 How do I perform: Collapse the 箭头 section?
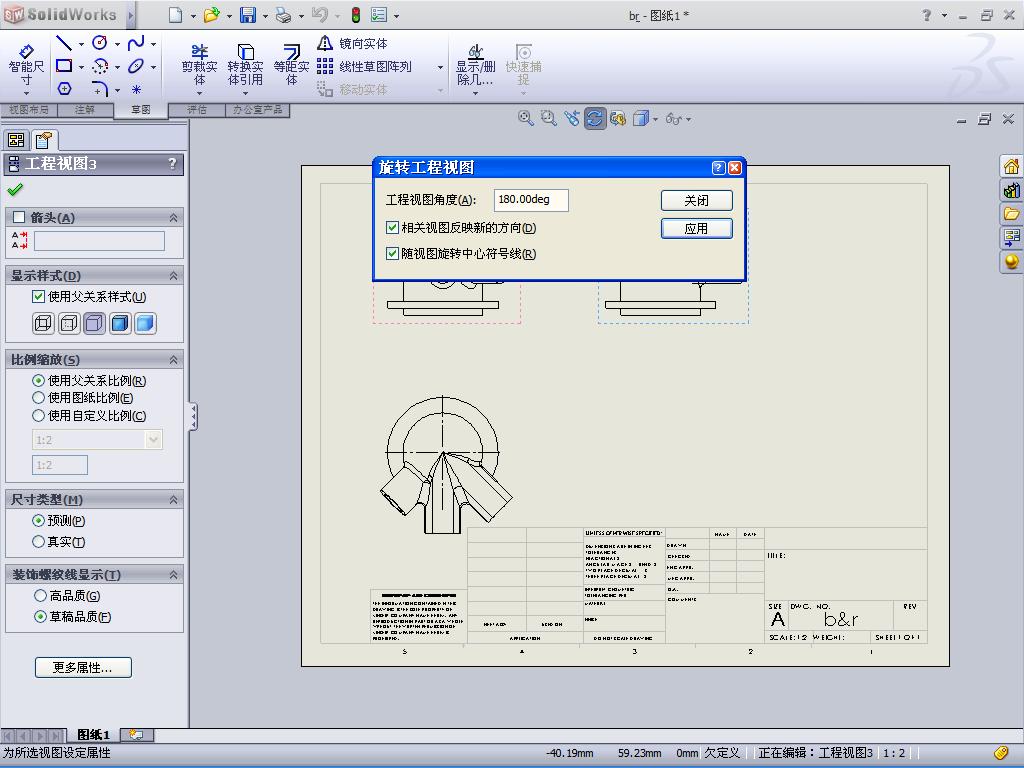coord(173,217)
